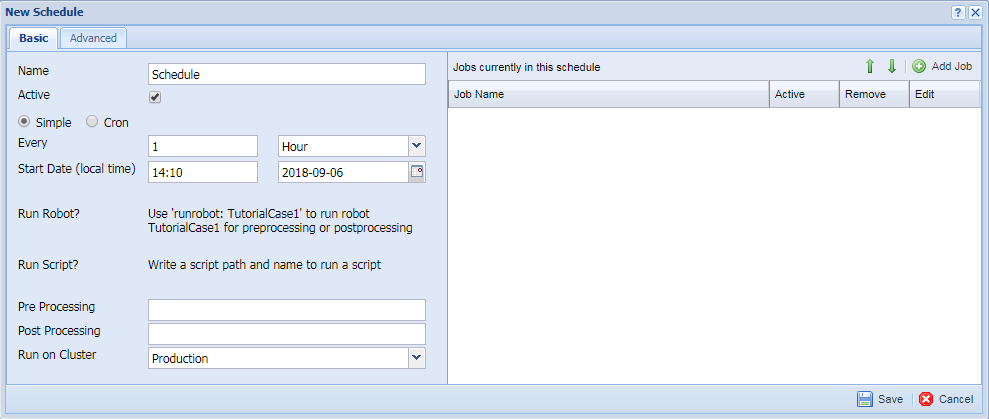
Task: Toggle the Active checkbox
Action: [155, 97]
